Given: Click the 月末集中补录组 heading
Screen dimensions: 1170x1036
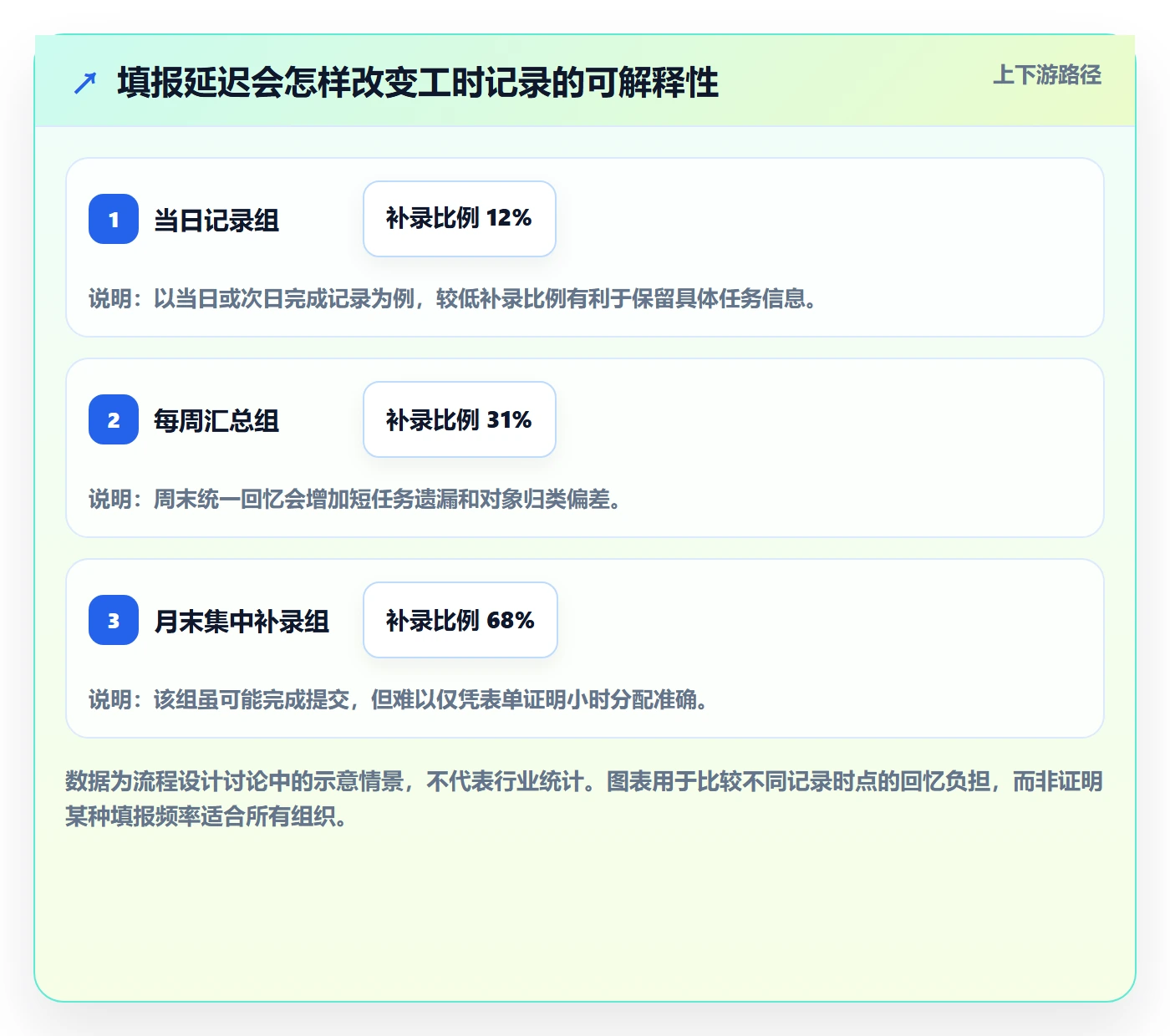Looking at the screenshot, I should pyautogui.click(x=242, y=622).
